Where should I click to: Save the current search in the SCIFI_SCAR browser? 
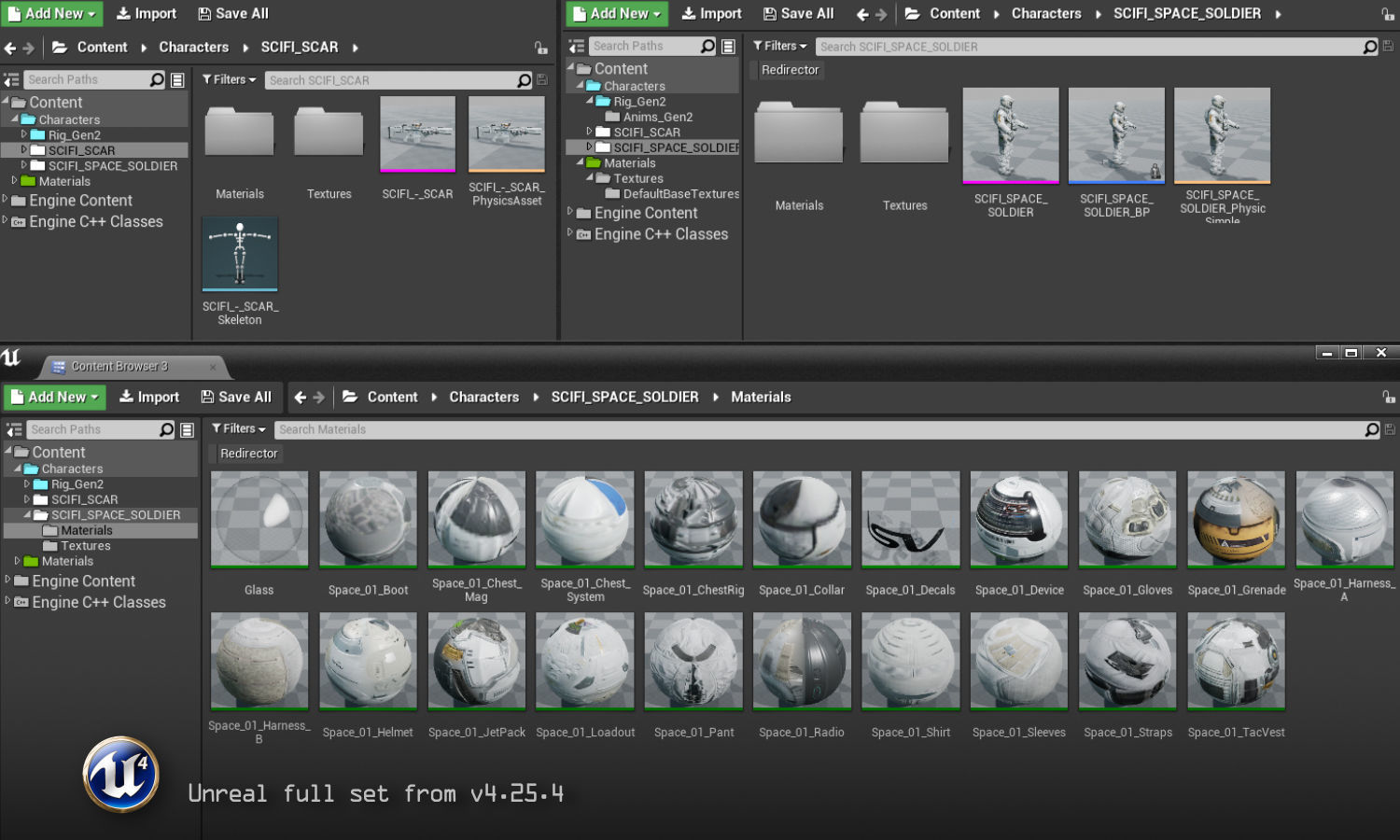point(542,80)
